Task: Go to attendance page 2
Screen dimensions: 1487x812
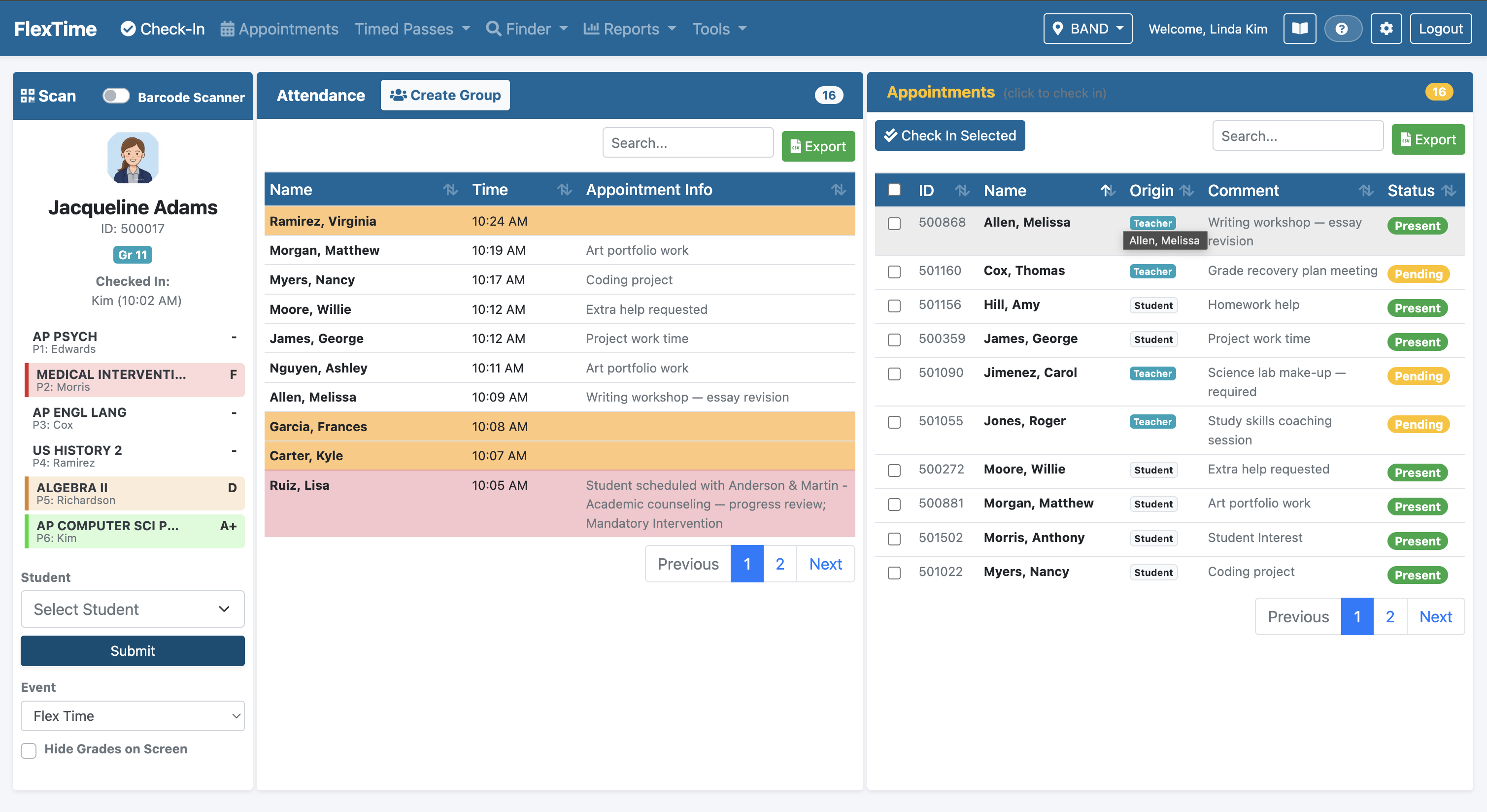Action: (x=780, y=563)
